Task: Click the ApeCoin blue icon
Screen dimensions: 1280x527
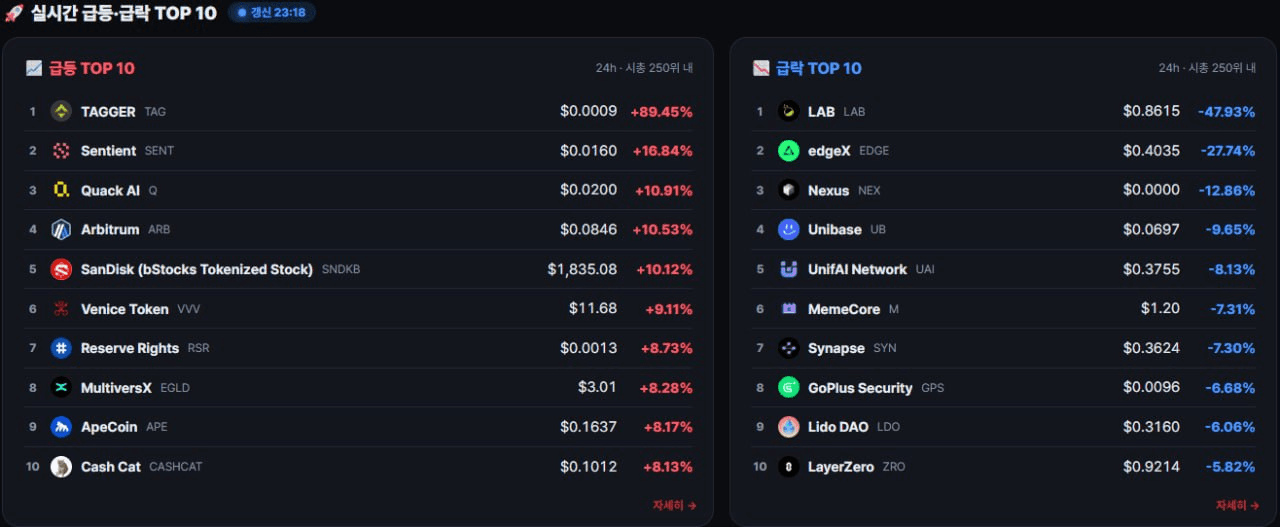Action: tap(61, 427)
